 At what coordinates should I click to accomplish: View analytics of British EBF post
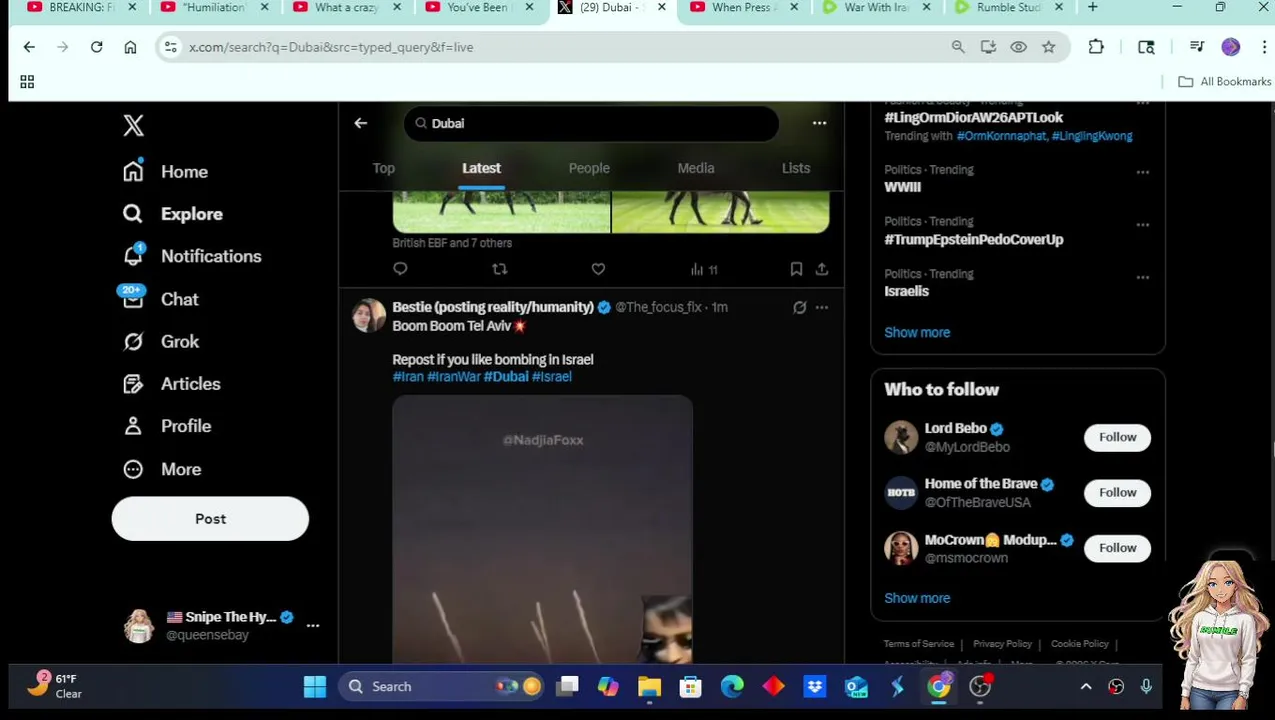tap(704, 269)
